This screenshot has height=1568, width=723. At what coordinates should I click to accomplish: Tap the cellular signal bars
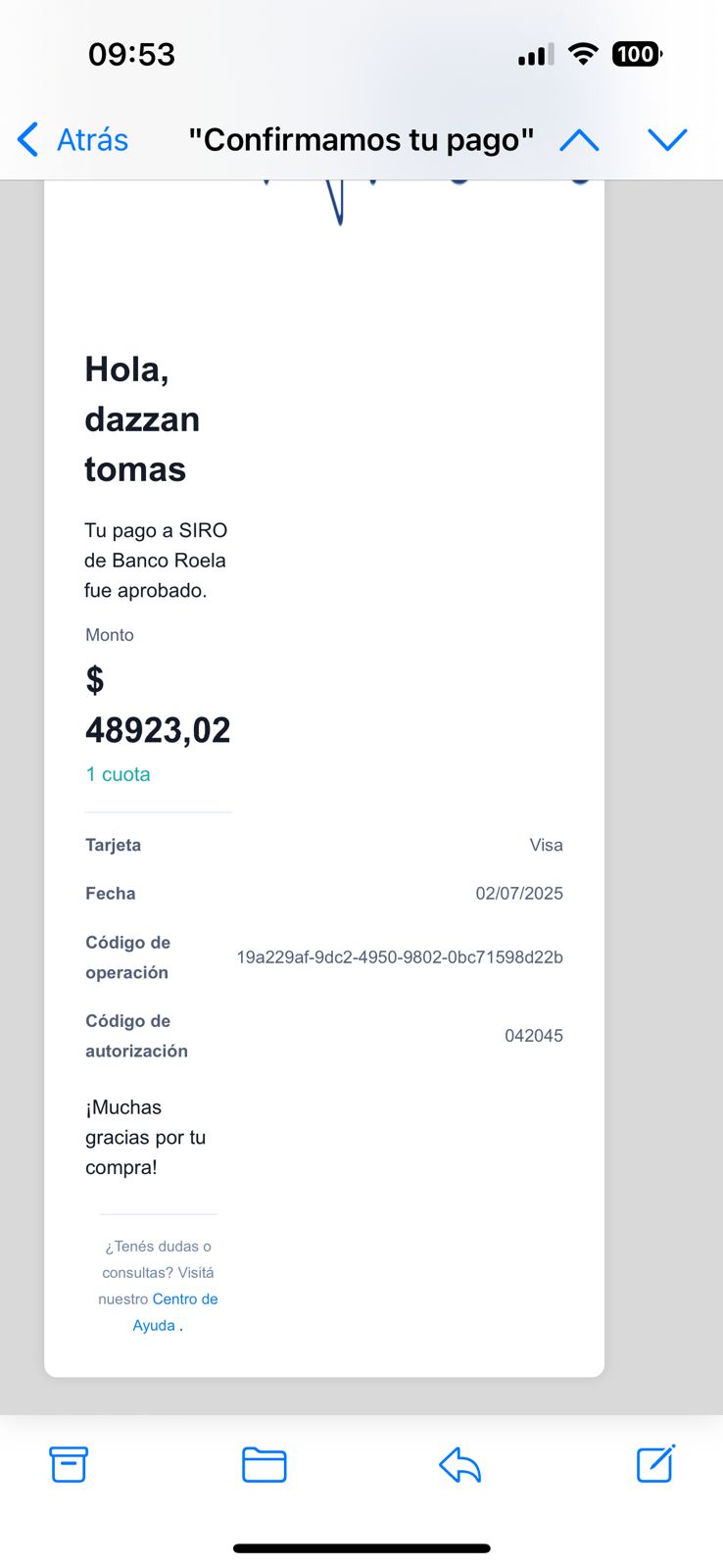click(x=535, y=55)
